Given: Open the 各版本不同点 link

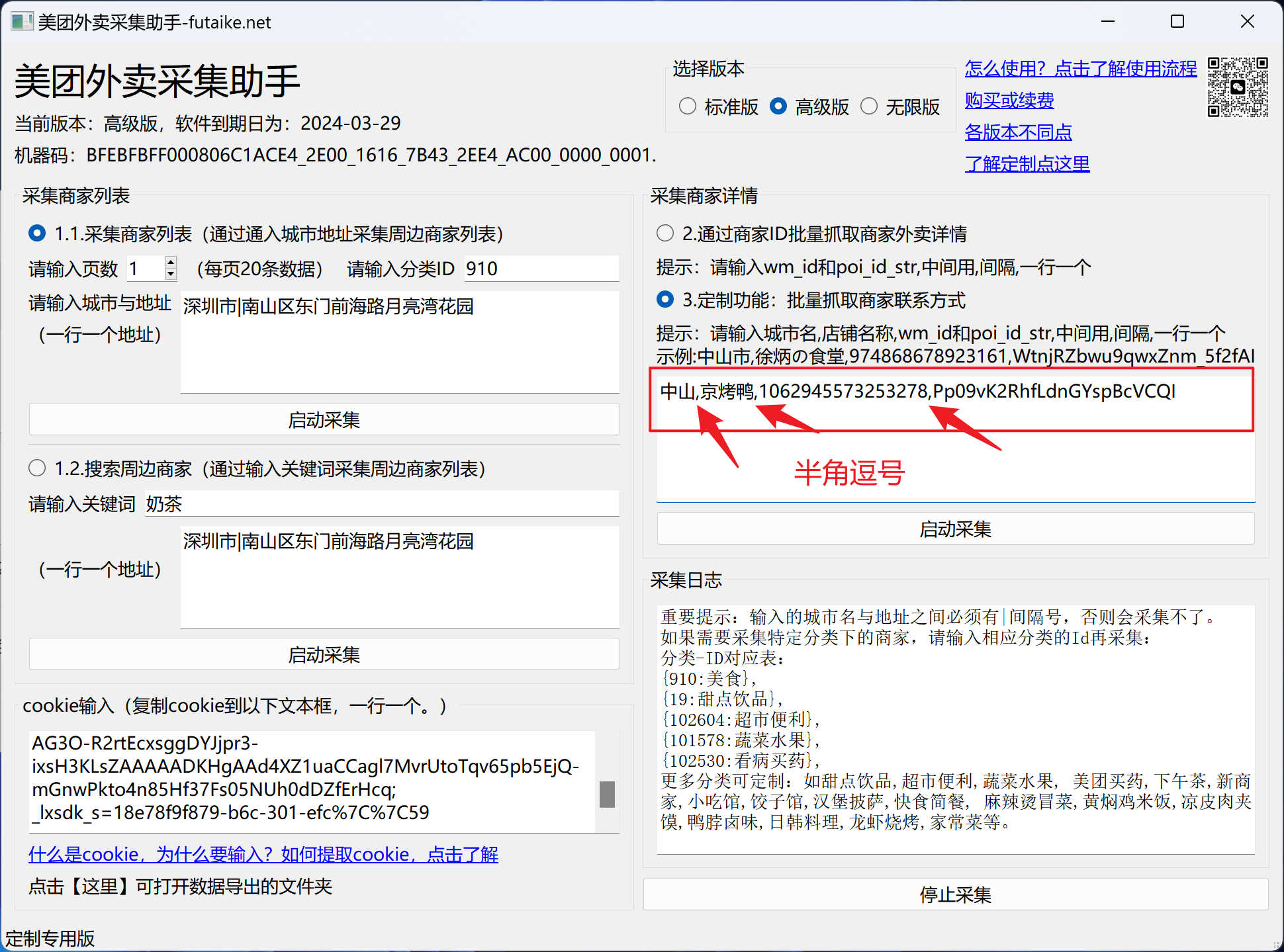Looking at the screenshot, I should 1018,132.
